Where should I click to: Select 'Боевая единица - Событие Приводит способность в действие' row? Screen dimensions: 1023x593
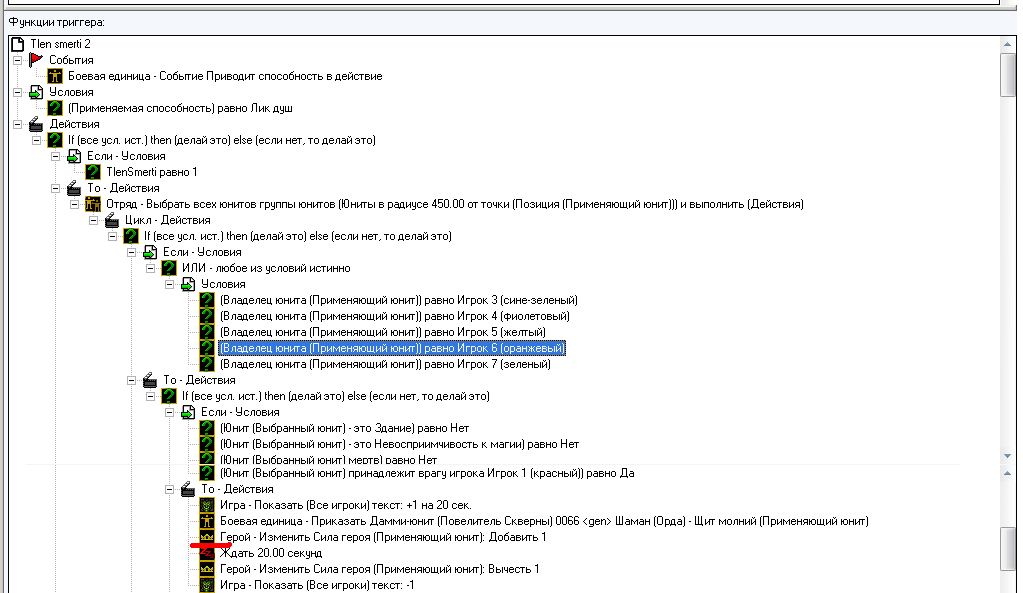coord(225,76)
